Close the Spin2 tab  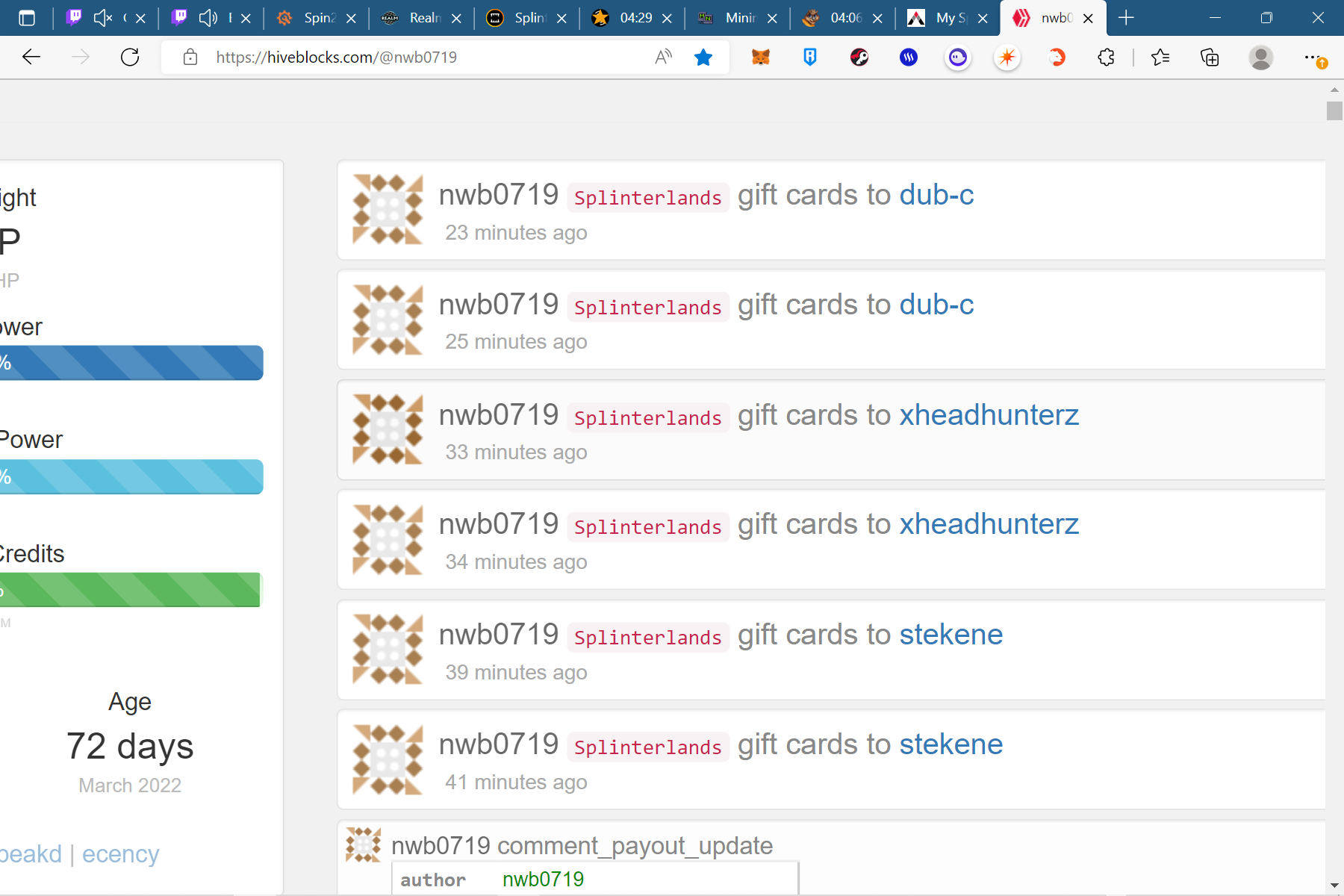click(x=352, y=19)
